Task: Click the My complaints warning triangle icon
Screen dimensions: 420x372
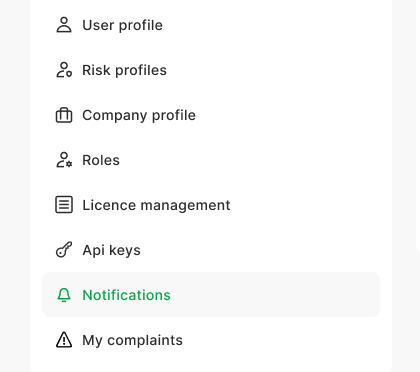Action: 64,340
